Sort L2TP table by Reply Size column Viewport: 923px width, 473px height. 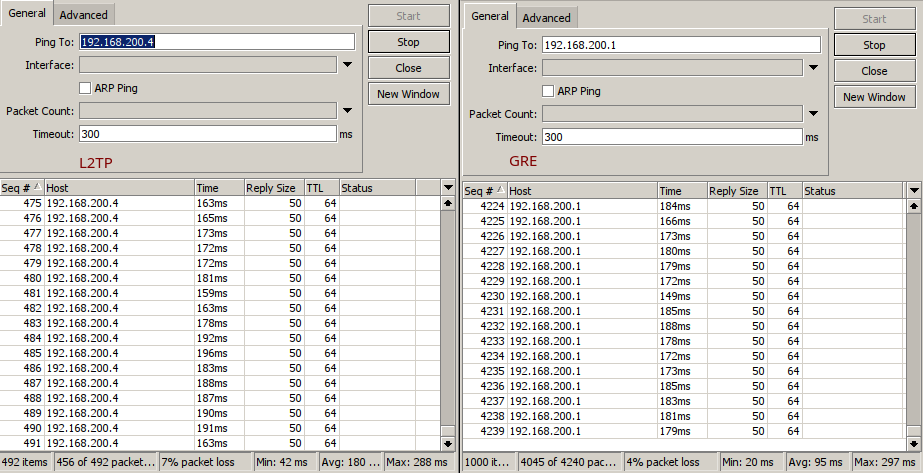274,188
